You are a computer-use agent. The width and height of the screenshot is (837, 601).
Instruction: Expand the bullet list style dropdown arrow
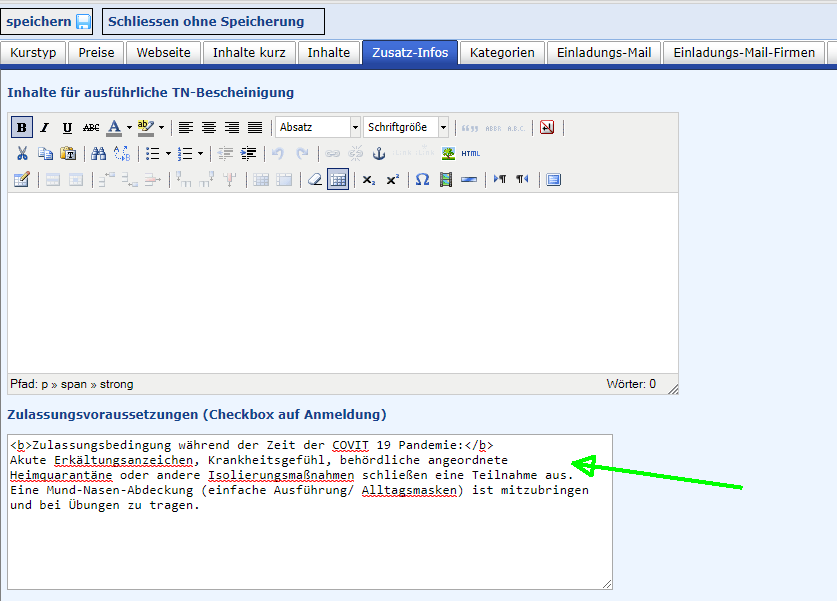167,154
